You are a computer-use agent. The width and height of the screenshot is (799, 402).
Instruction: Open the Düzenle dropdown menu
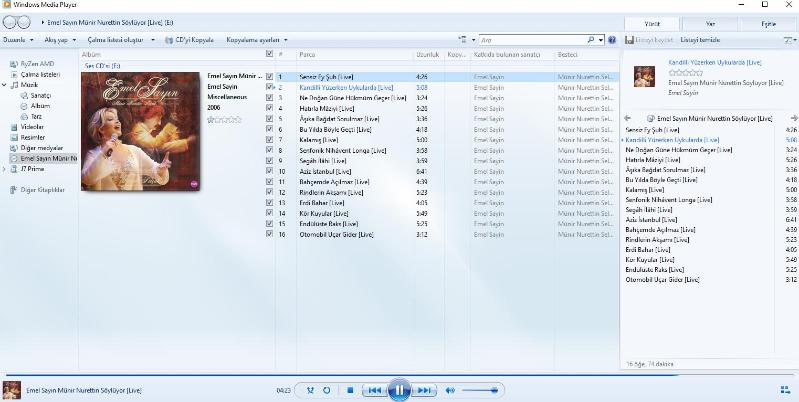point(18,40)
